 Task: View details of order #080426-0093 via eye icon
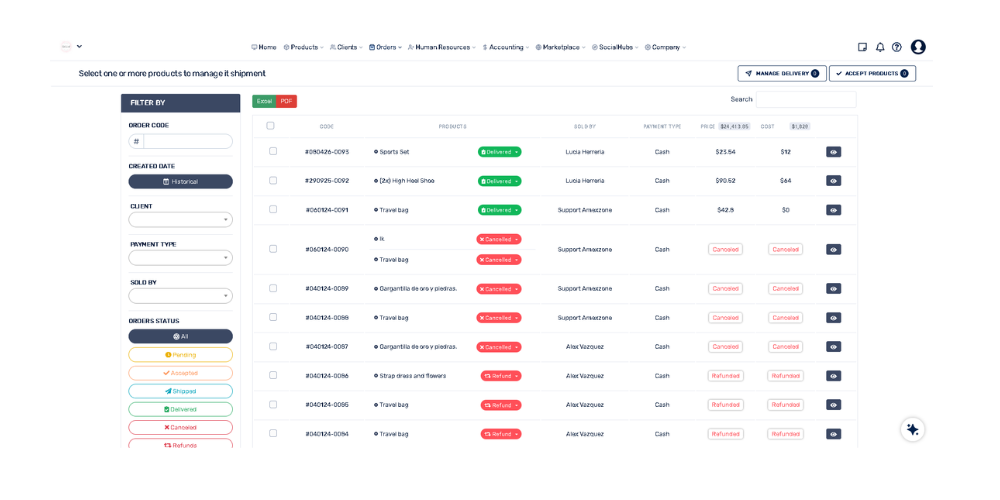833,152
